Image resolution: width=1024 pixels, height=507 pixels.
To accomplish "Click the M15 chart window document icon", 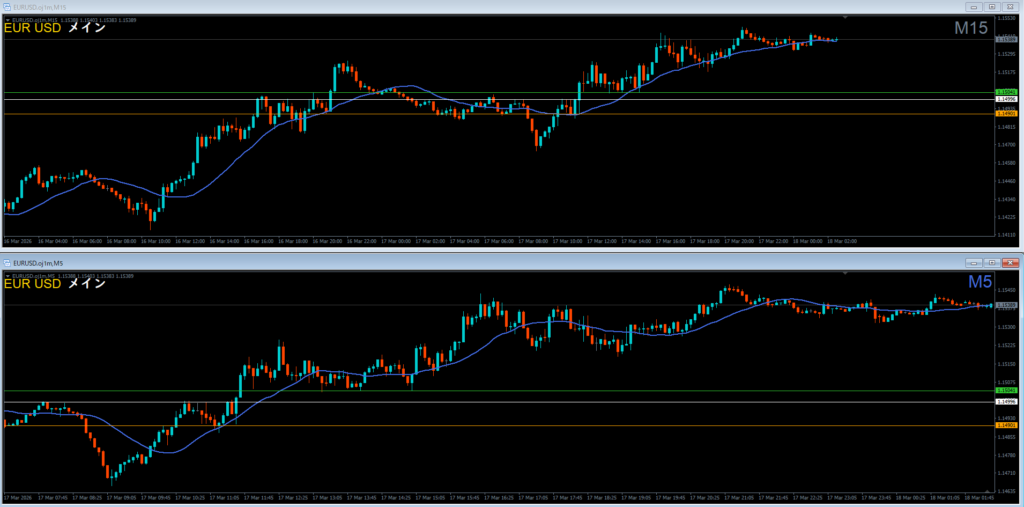I will tap(8, 7).
